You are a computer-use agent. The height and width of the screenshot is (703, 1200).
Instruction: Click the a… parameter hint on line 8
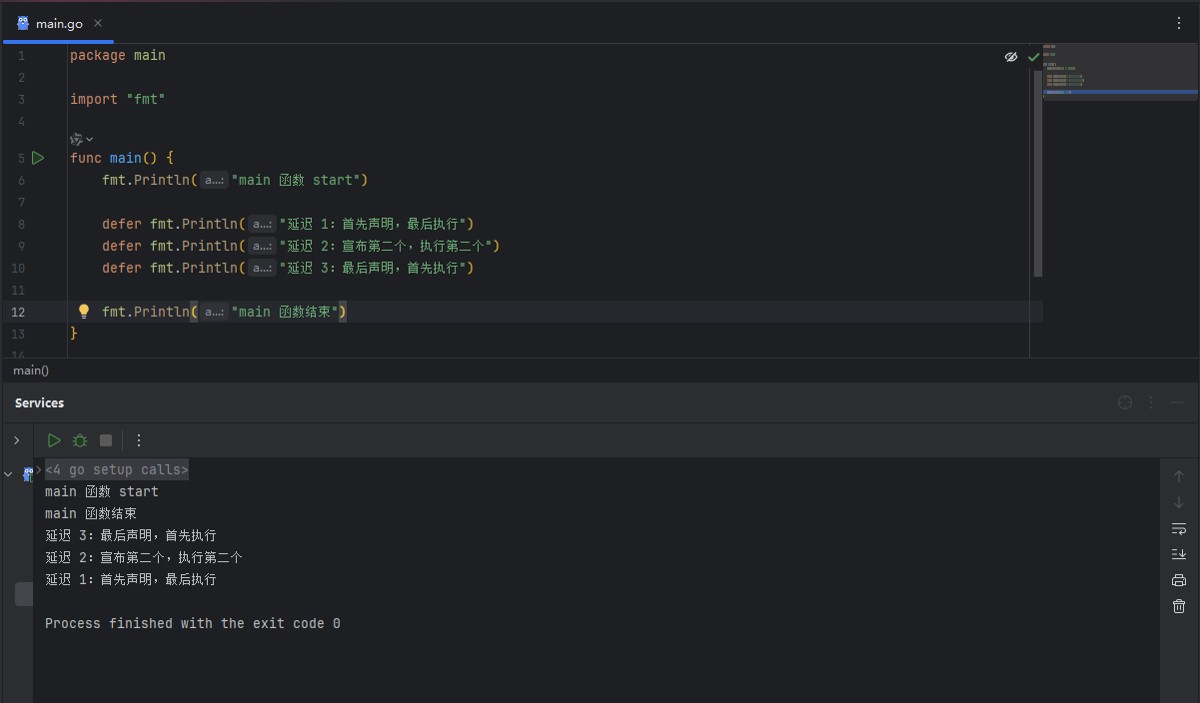point(262,224)
